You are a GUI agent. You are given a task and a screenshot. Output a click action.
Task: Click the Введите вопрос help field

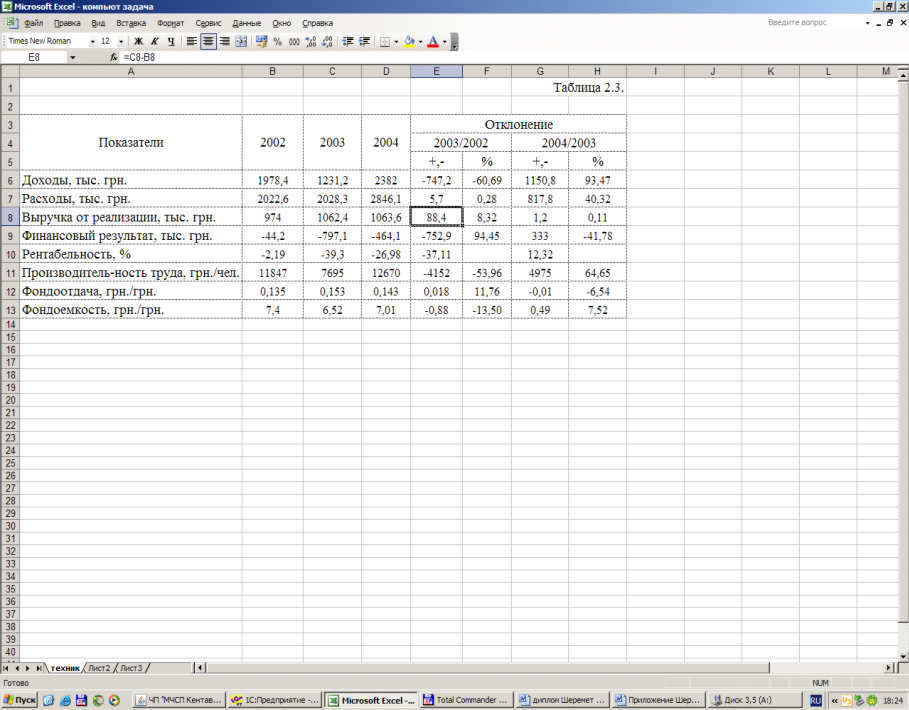click(813, 23)
